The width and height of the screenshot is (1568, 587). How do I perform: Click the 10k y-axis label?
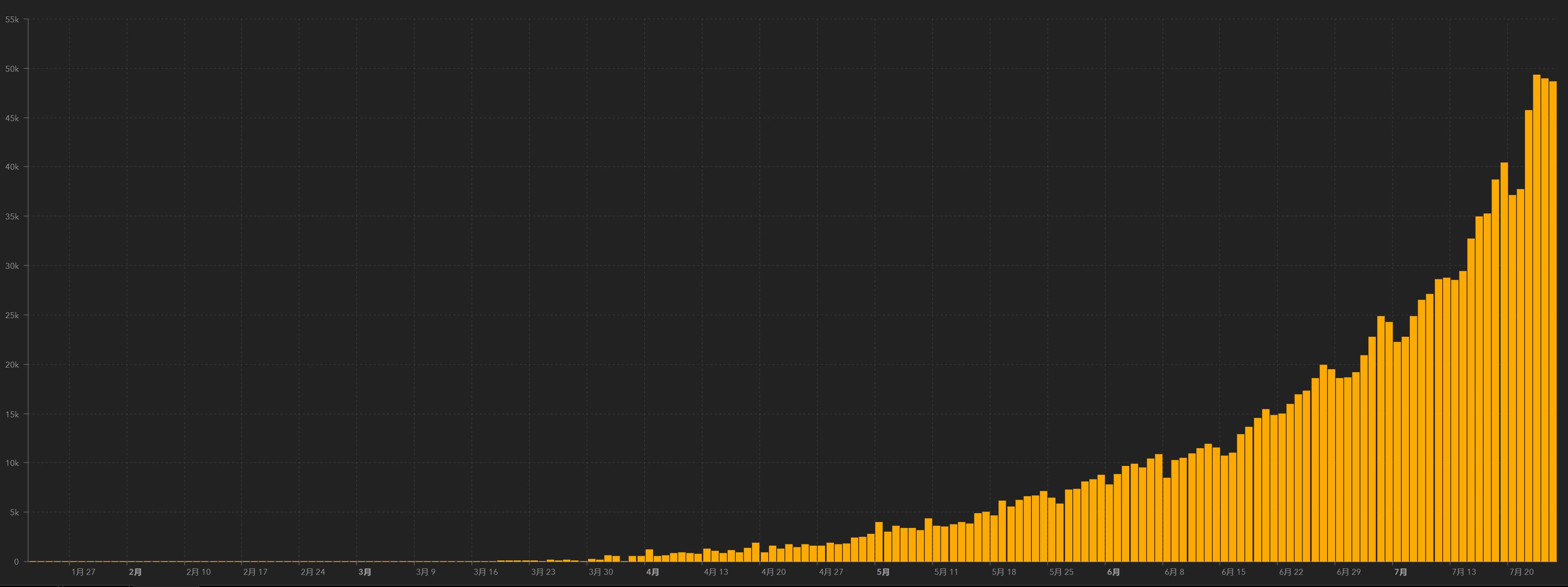(12, 463)
